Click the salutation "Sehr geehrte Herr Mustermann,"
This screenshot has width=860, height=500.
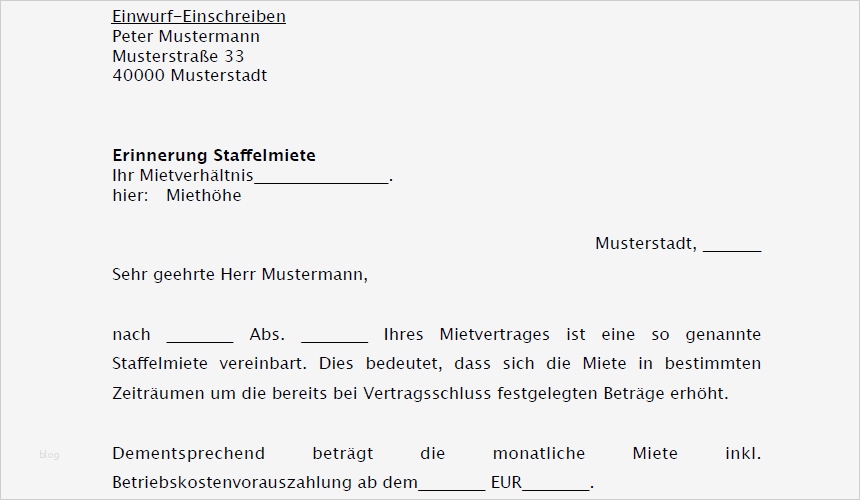[240, 273]
